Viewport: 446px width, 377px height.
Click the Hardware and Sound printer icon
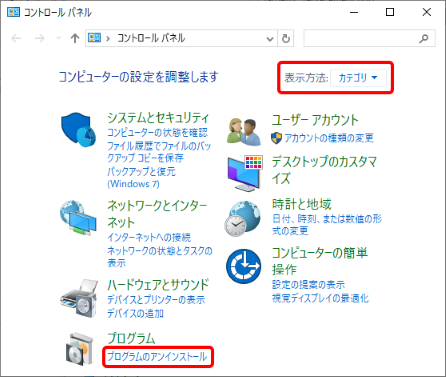click(79, 299)
